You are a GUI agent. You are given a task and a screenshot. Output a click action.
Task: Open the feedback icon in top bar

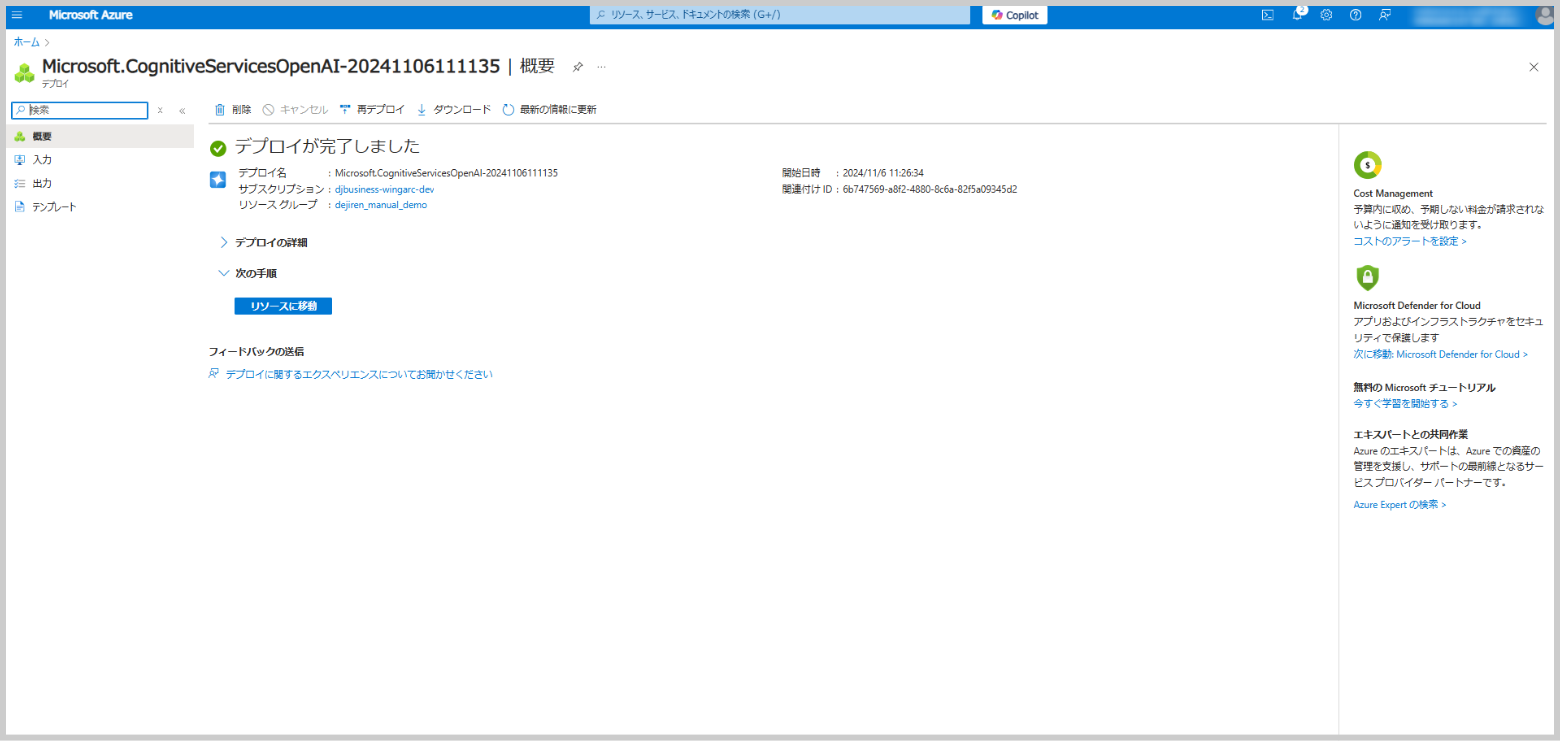click(1385, 15)
